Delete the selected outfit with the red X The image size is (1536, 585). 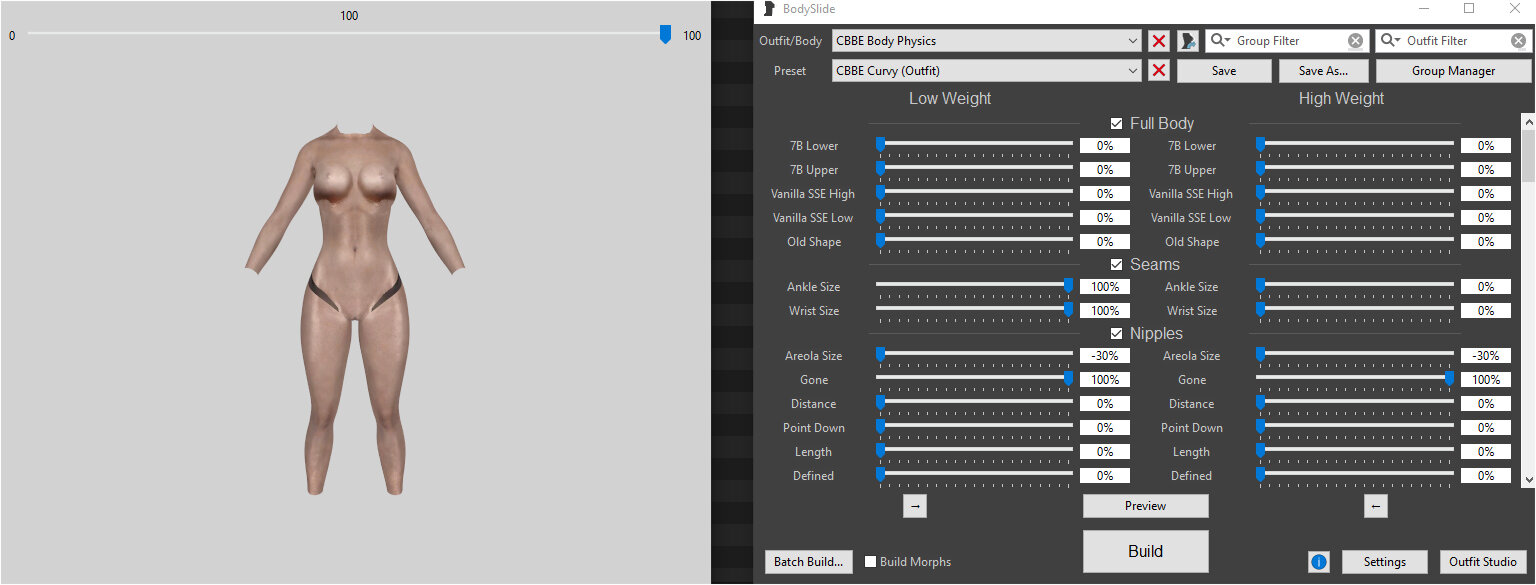point(1159,41)
